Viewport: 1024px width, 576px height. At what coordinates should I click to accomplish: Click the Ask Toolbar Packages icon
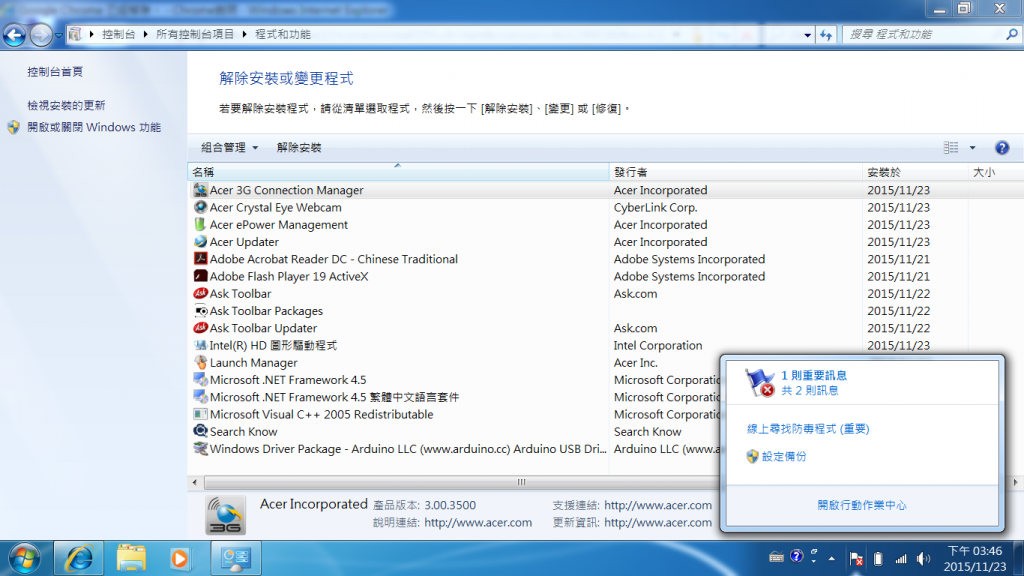point(200,311)
